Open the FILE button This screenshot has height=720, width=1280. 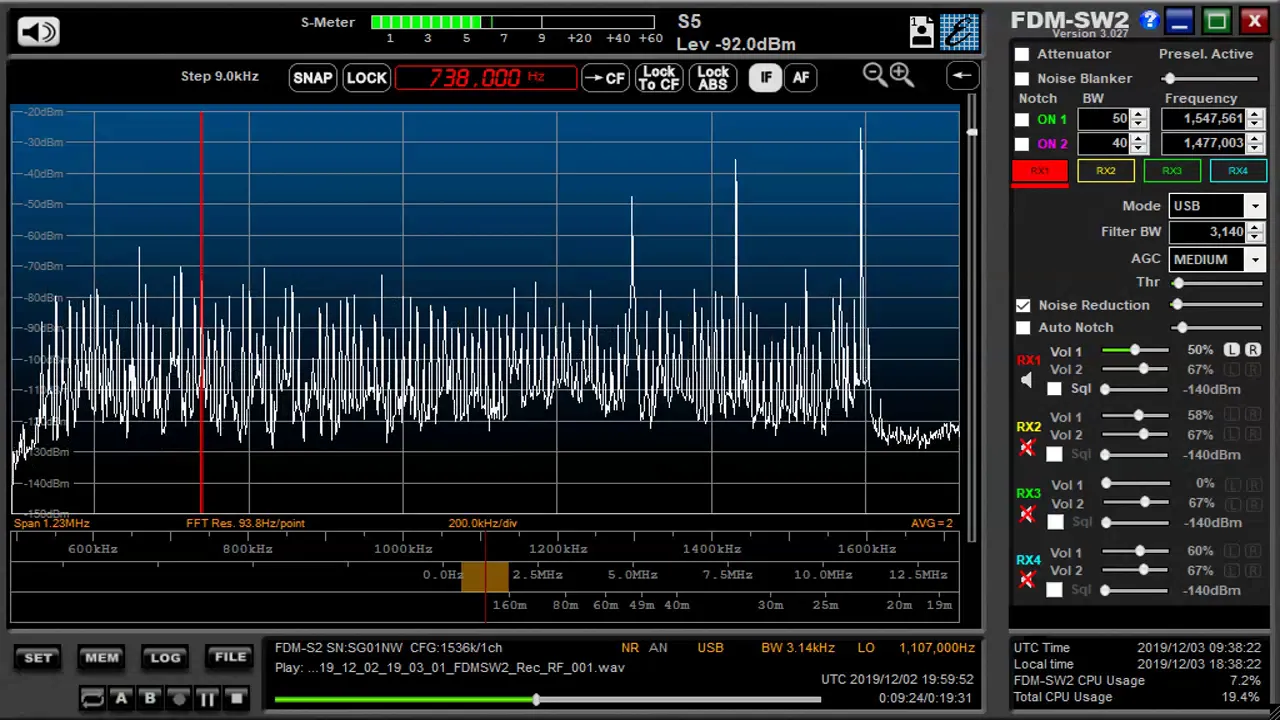tap(230, 658)
